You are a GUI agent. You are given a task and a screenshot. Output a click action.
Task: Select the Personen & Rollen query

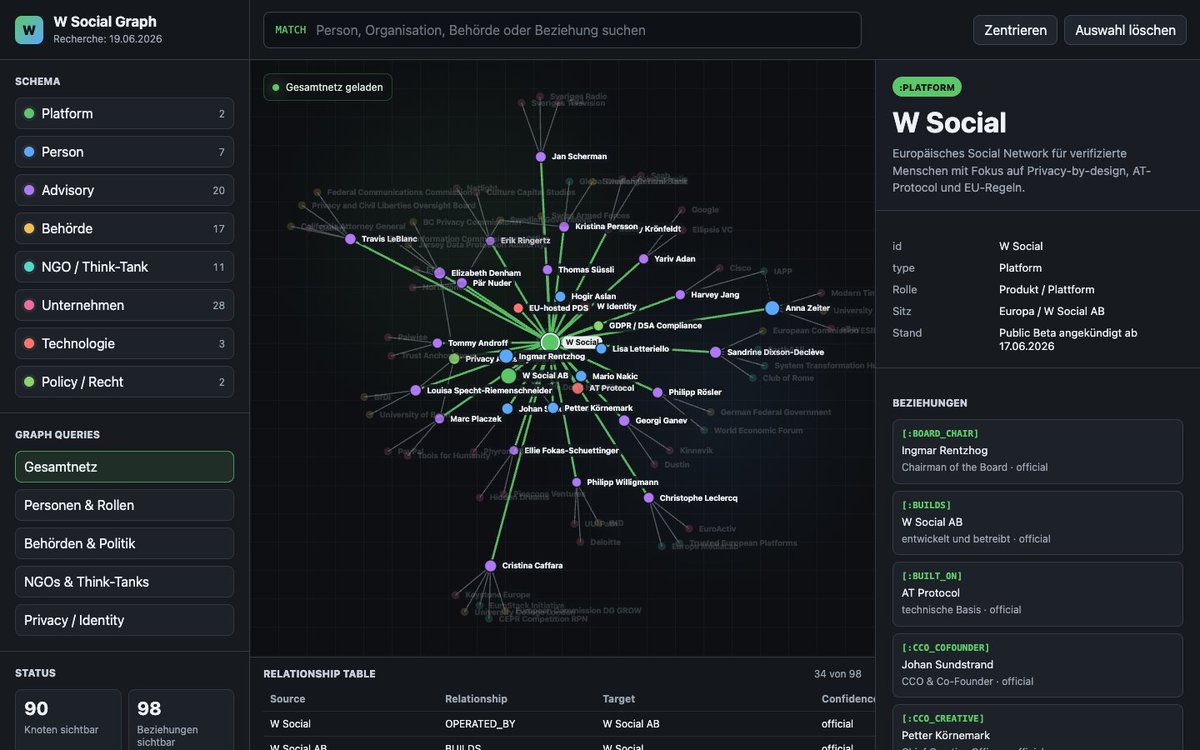pos(124,505)
